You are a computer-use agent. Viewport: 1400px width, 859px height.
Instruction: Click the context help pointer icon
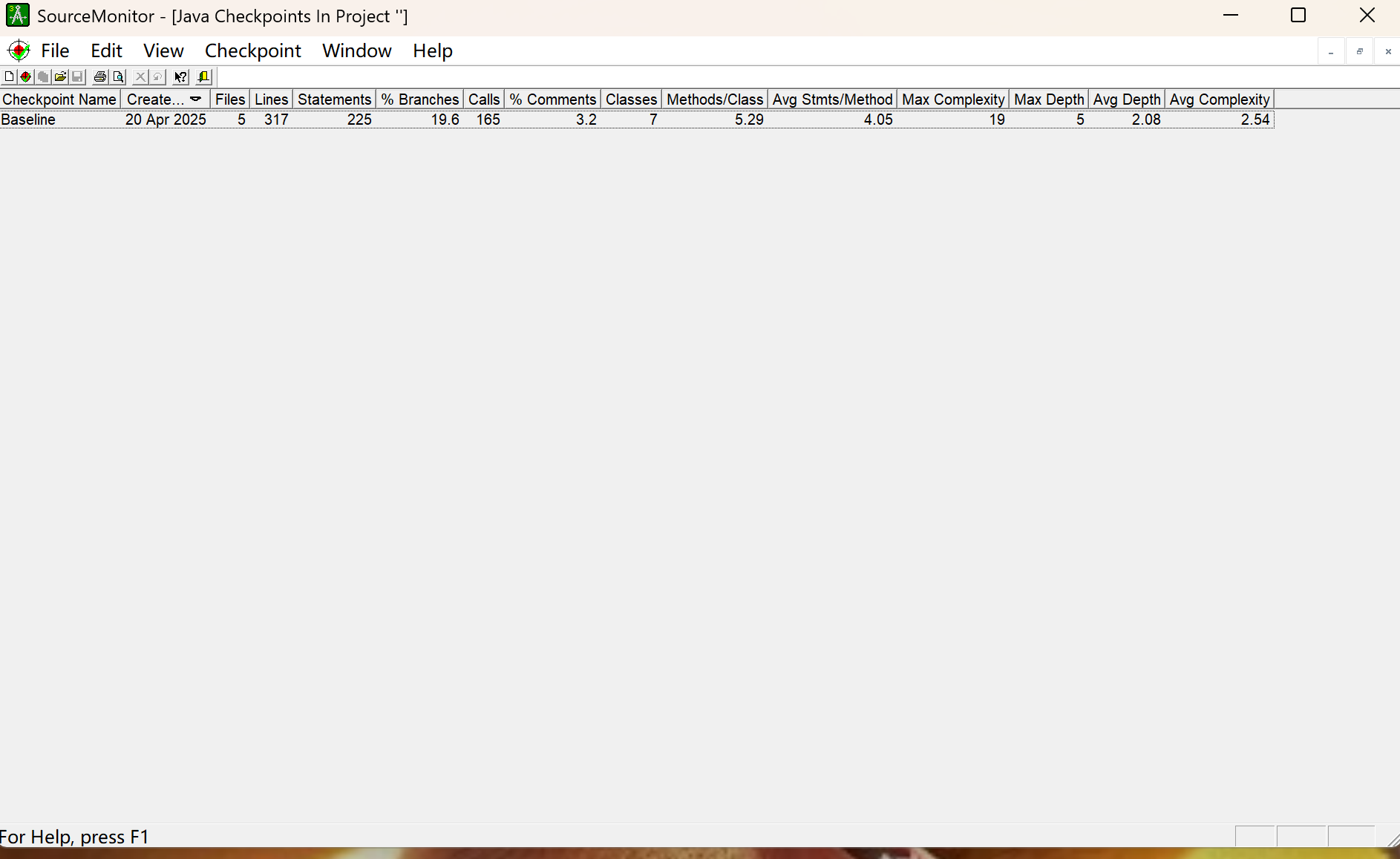pyautogui.click(x=180, y=76)
